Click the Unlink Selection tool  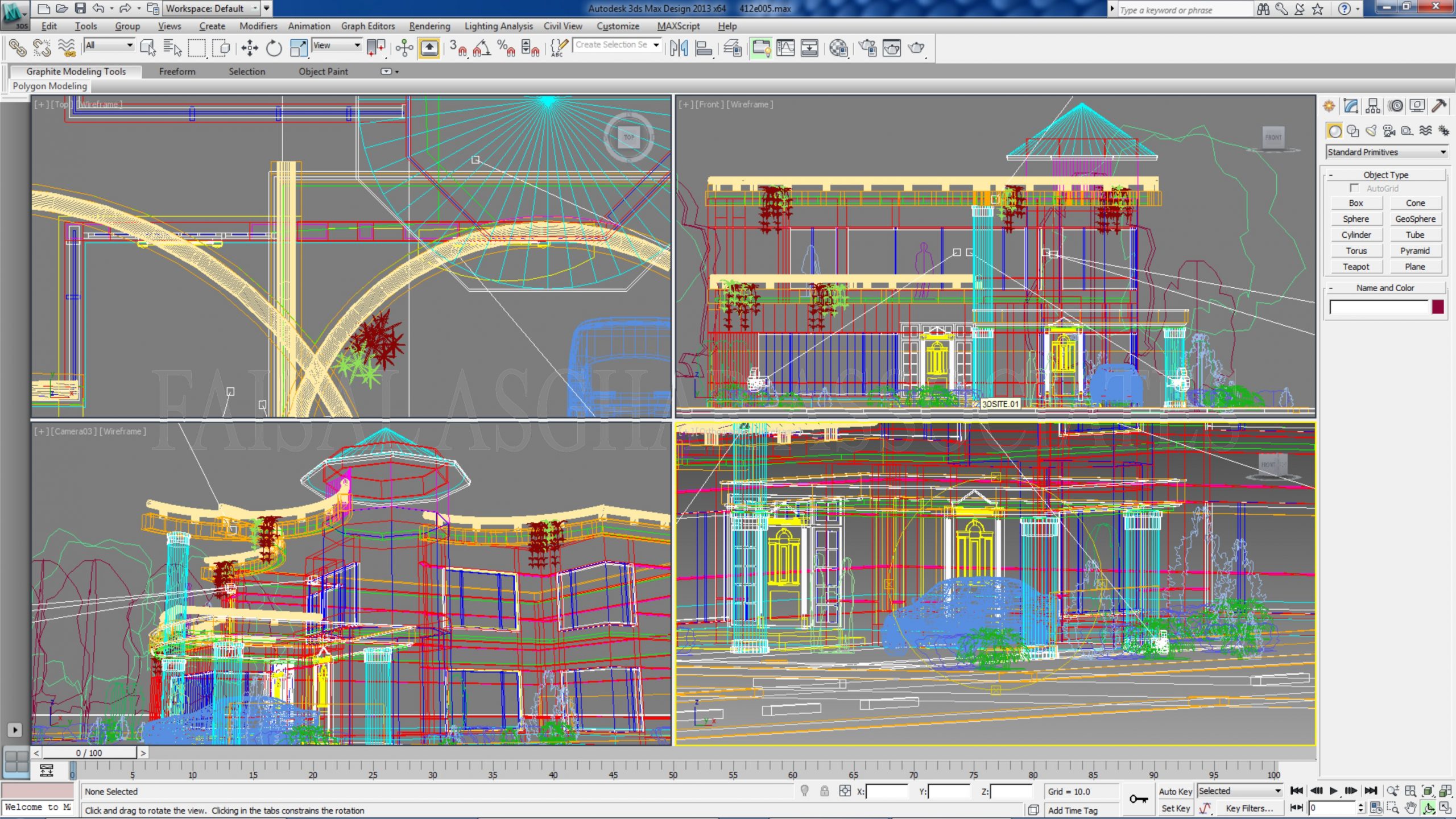click(x=42, y=48)
